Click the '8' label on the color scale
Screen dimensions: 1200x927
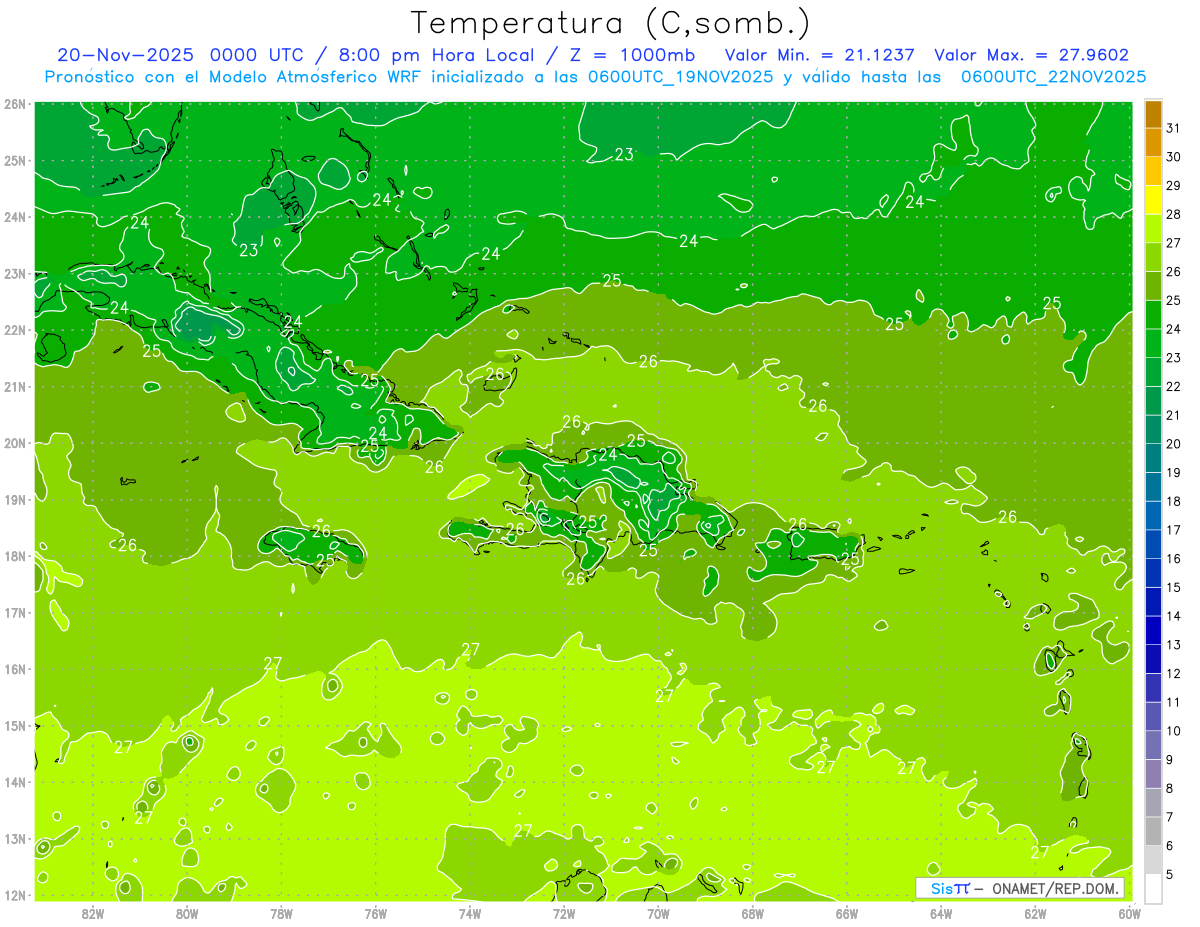(1169, 788)
